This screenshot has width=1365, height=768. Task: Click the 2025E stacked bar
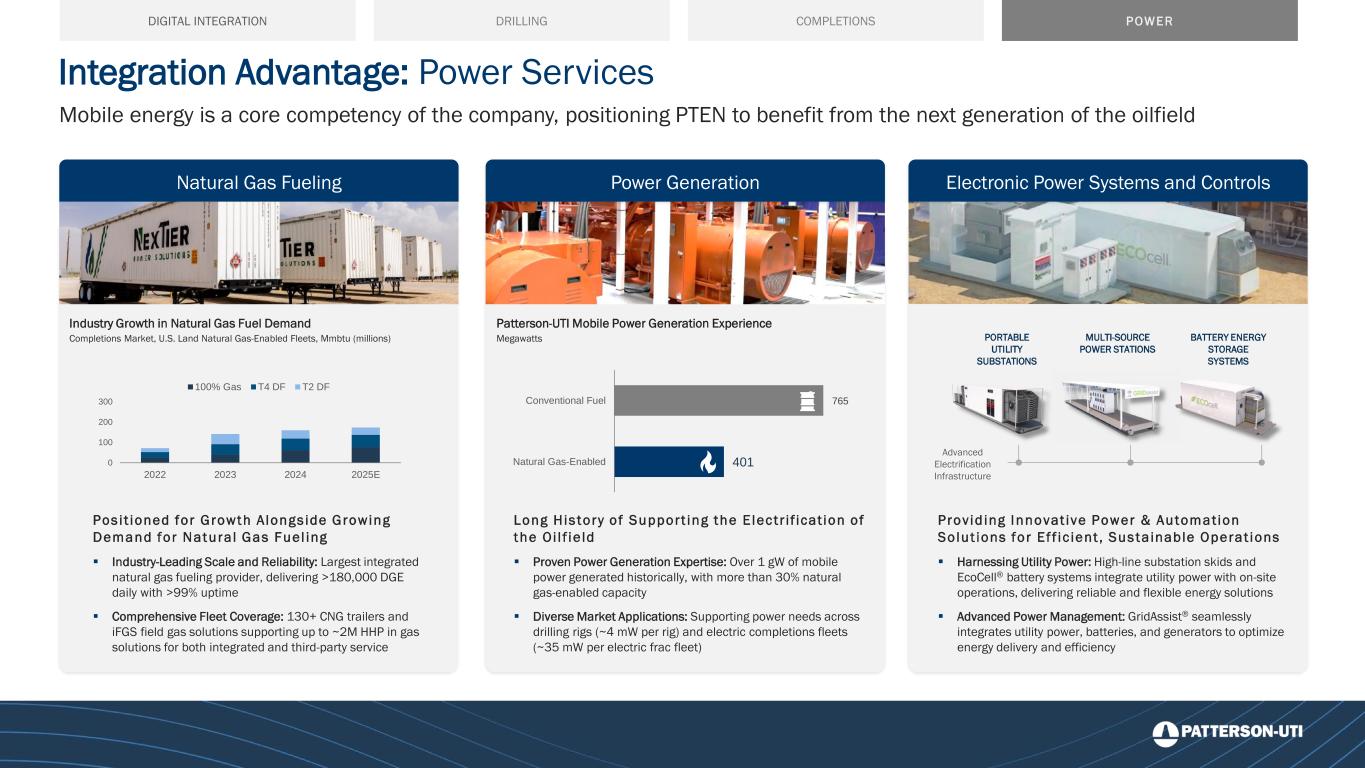point(366,445)
